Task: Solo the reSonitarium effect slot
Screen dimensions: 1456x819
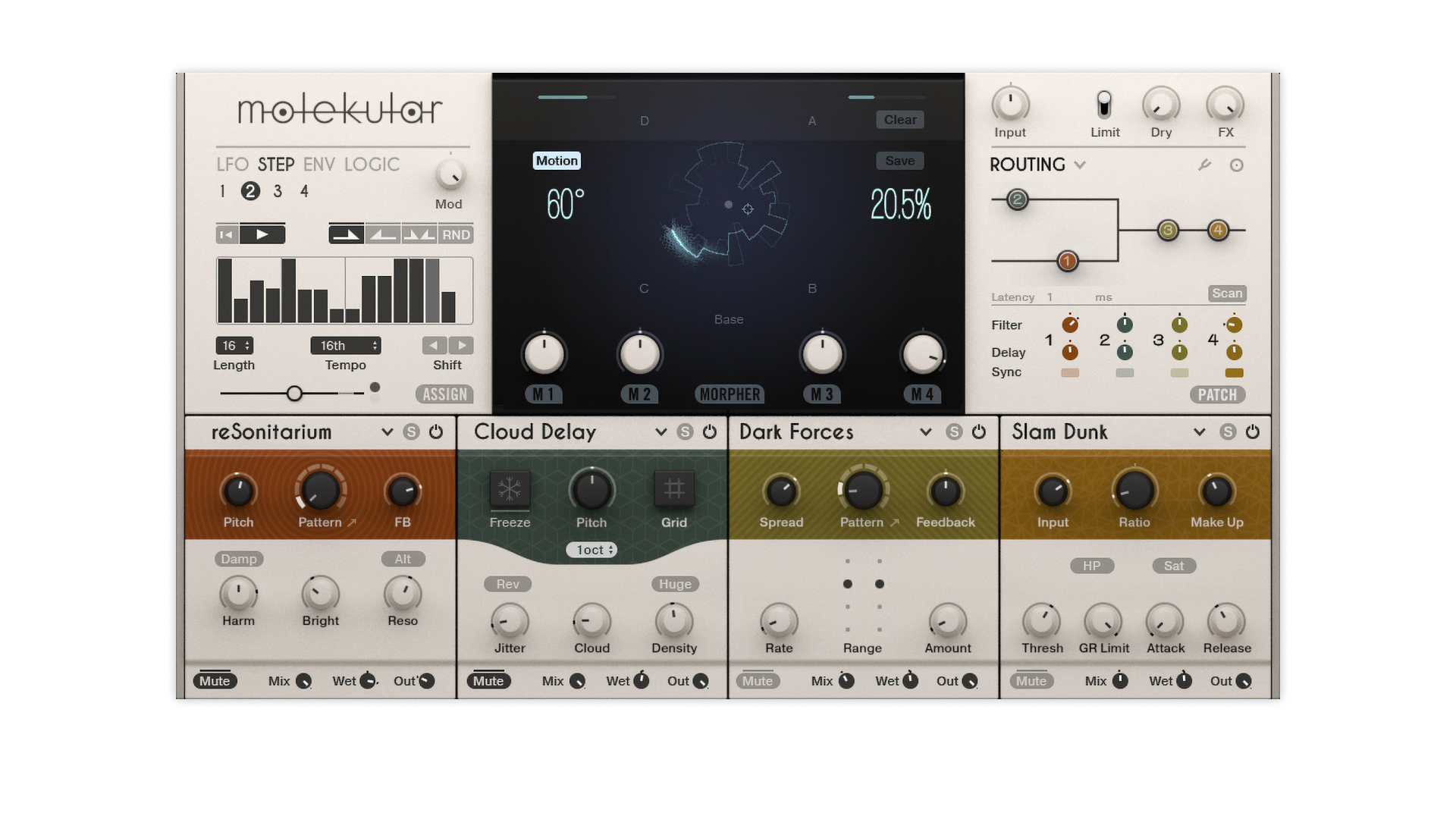Action: click(411, 432)
